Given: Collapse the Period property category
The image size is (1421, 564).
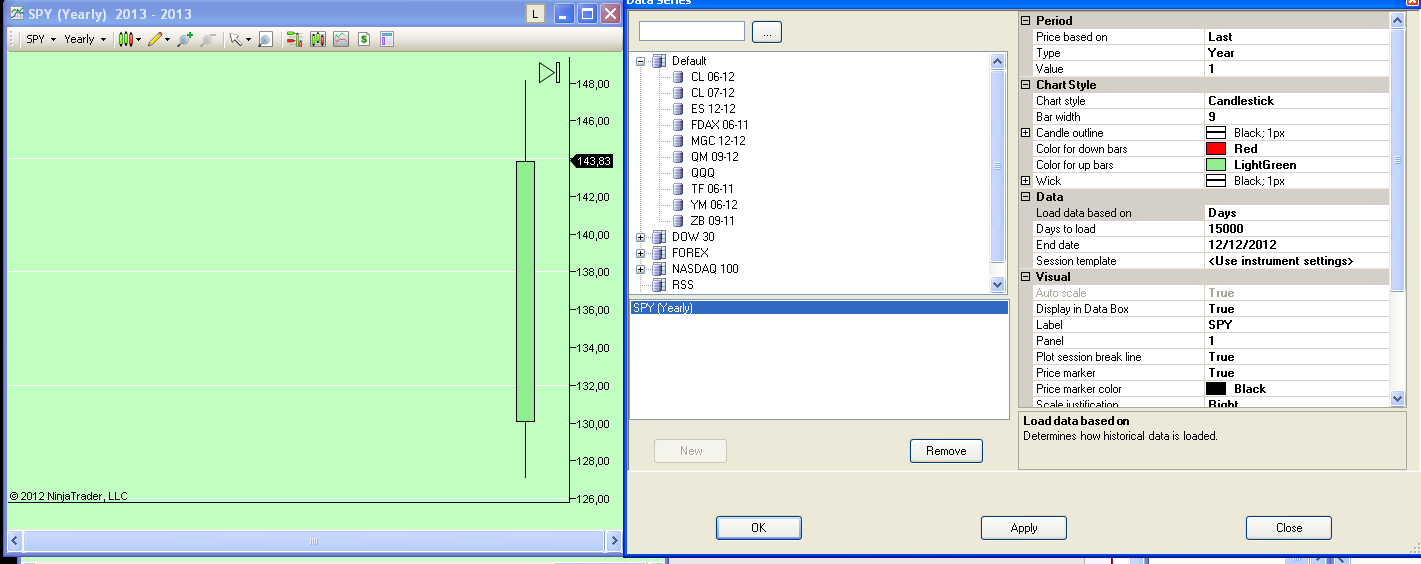Looking at the screenshot, I should coord(1025,21).
